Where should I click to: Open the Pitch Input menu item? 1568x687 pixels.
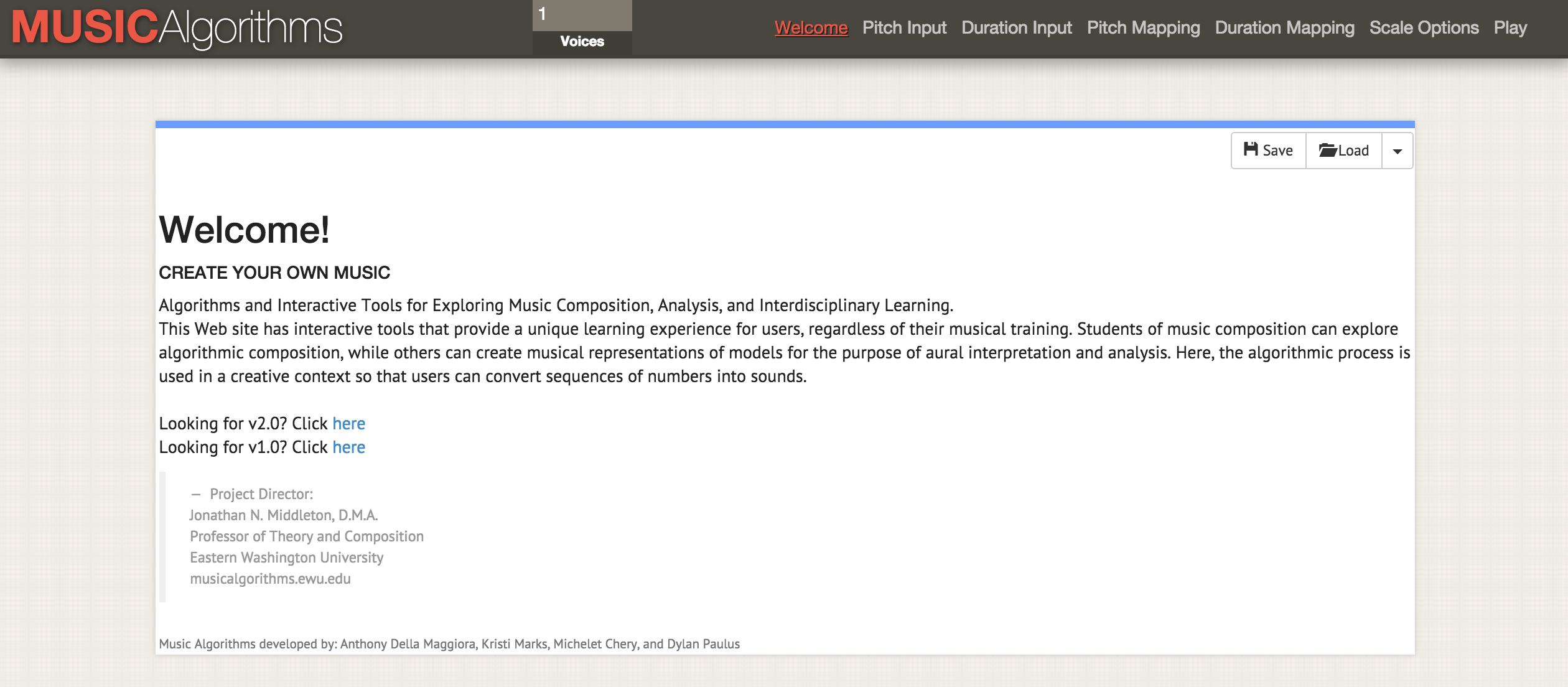tap(905, 28)
